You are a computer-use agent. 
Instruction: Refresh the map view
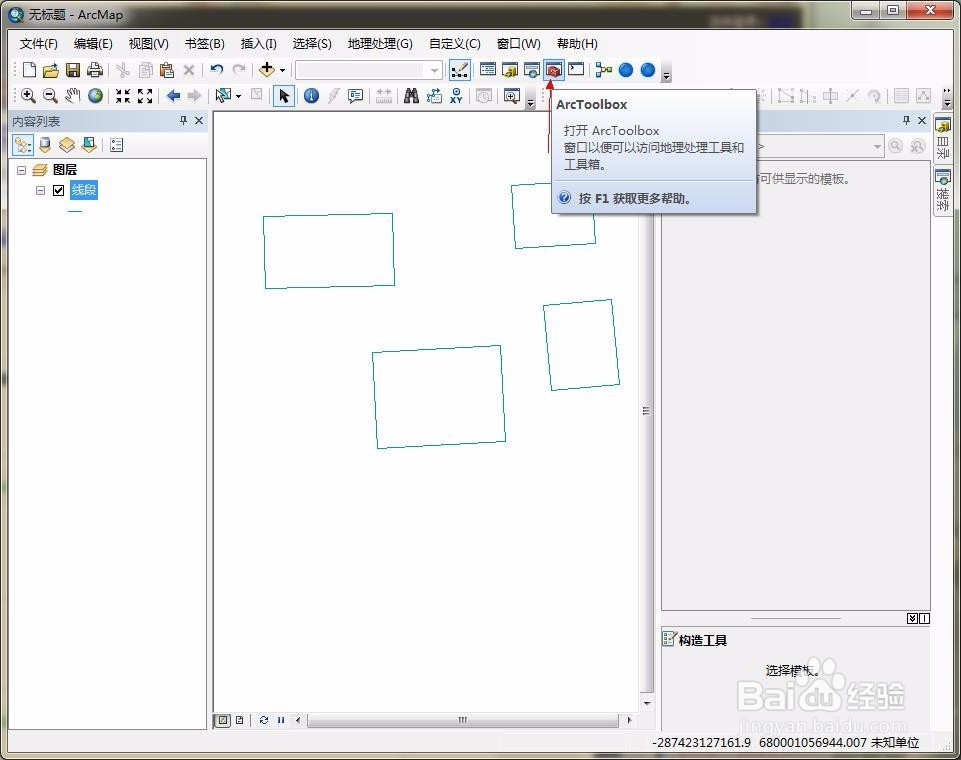(264, 720)
